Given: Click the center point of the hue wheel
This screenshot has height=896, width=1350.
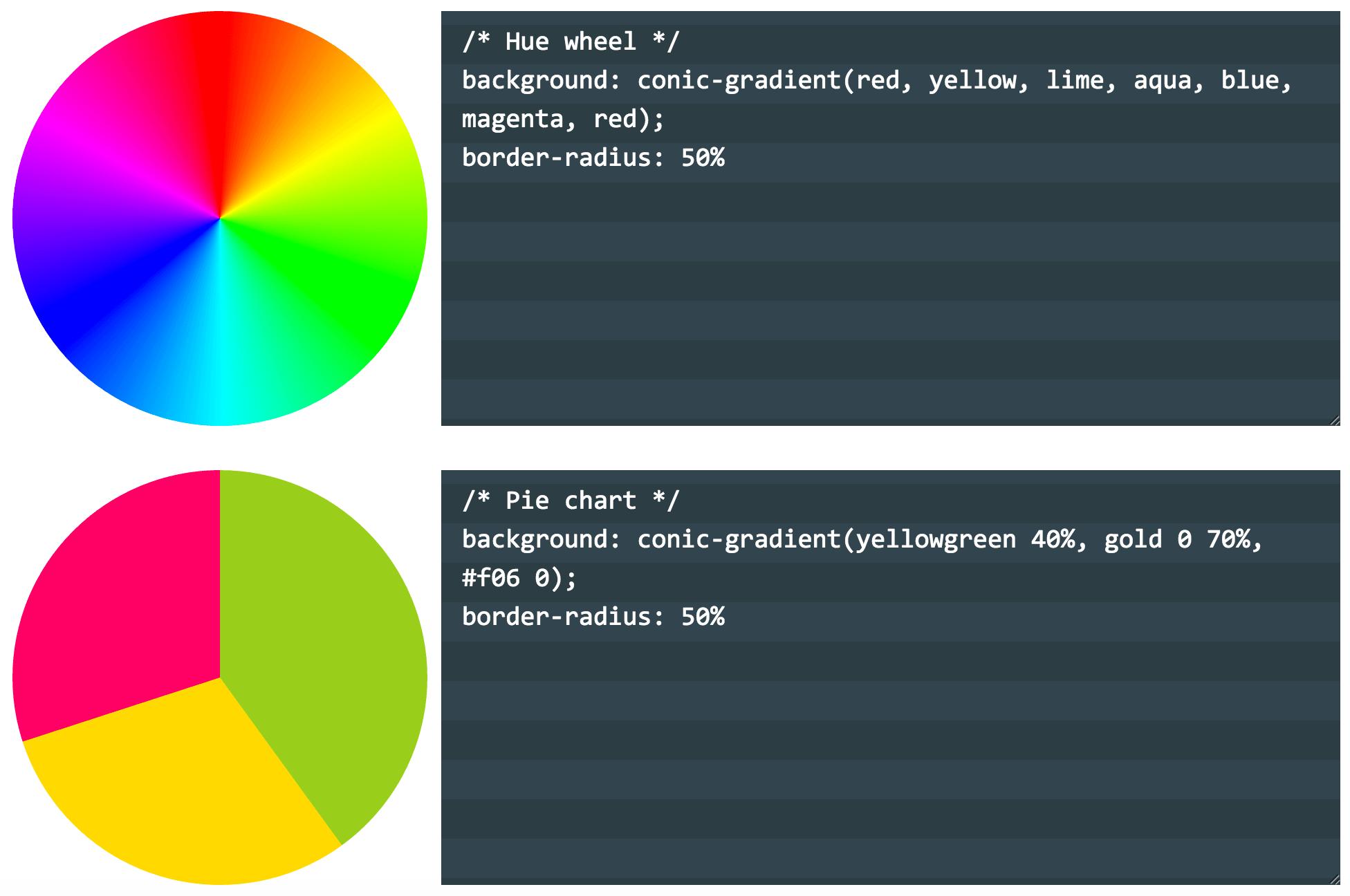Looking at the screenshot, I should tap(220, 218).
